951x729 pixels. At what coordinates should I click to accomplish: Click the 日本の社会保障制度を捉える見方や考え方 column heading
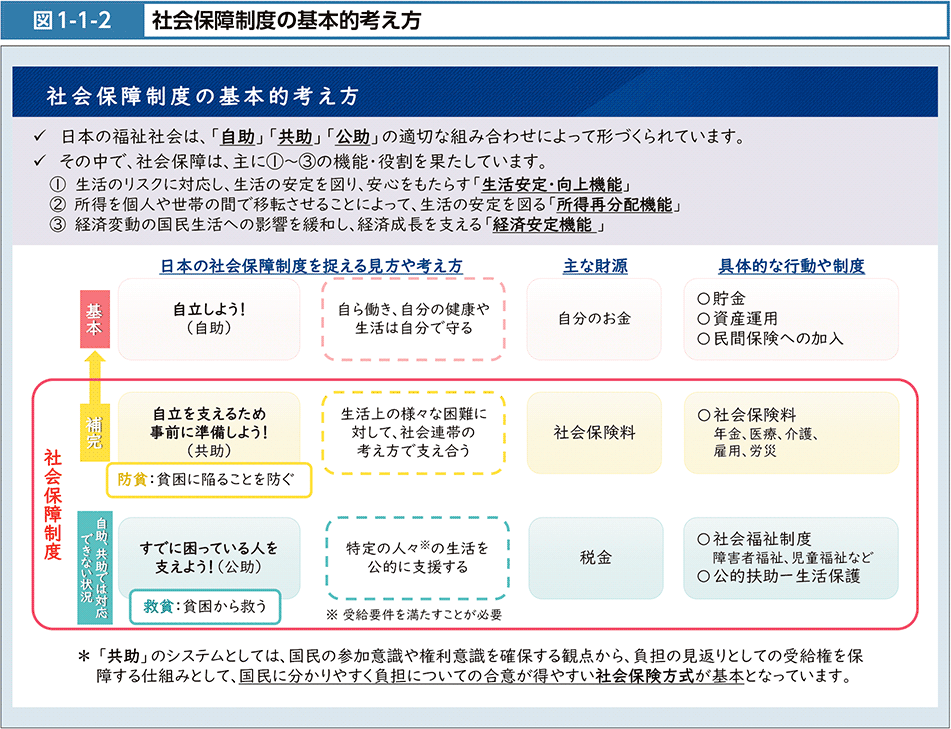point(311,265)
